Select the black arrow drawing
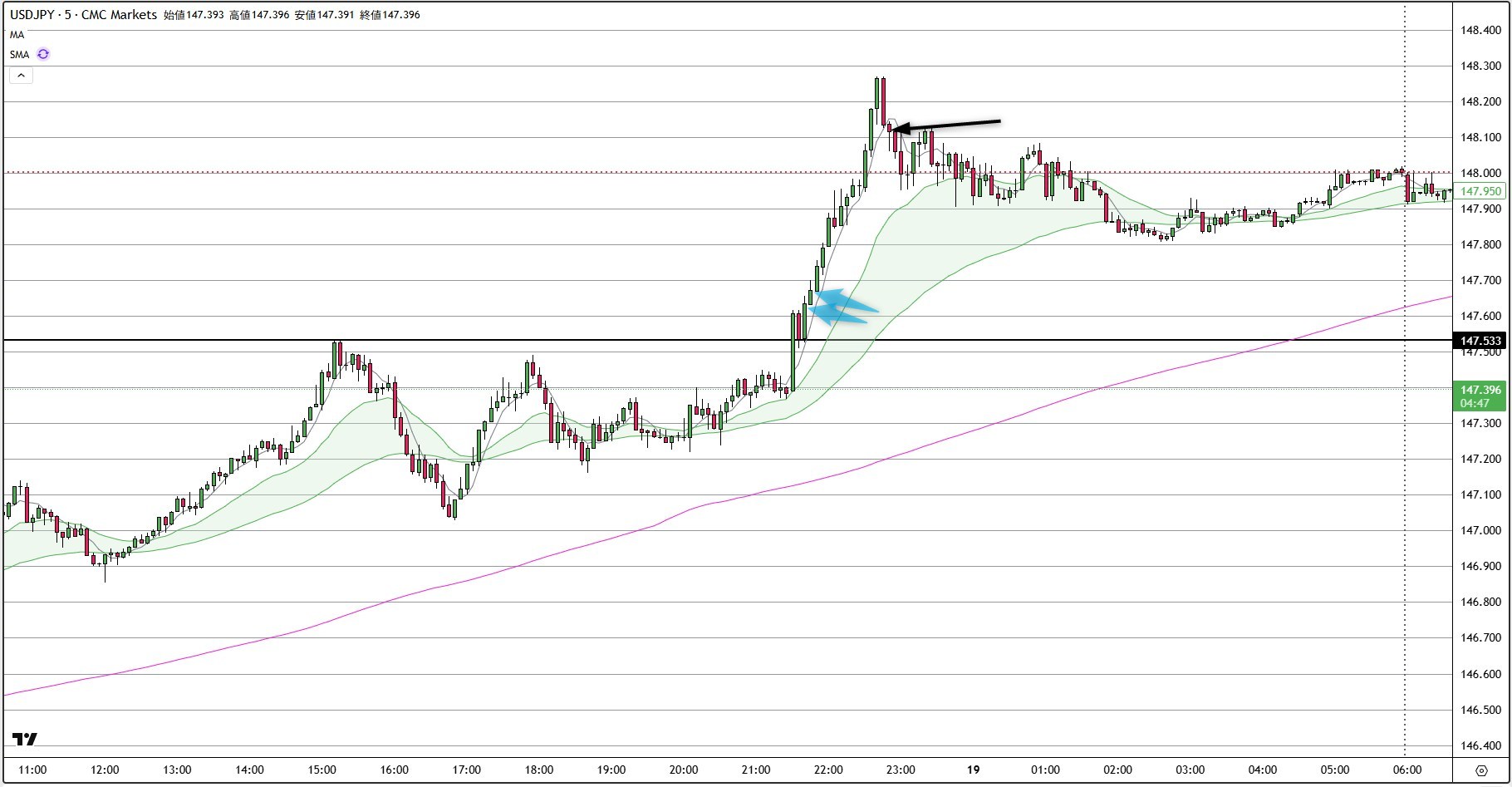Image resolution: width=1512 pixels, height=787 pixels. 947,125
